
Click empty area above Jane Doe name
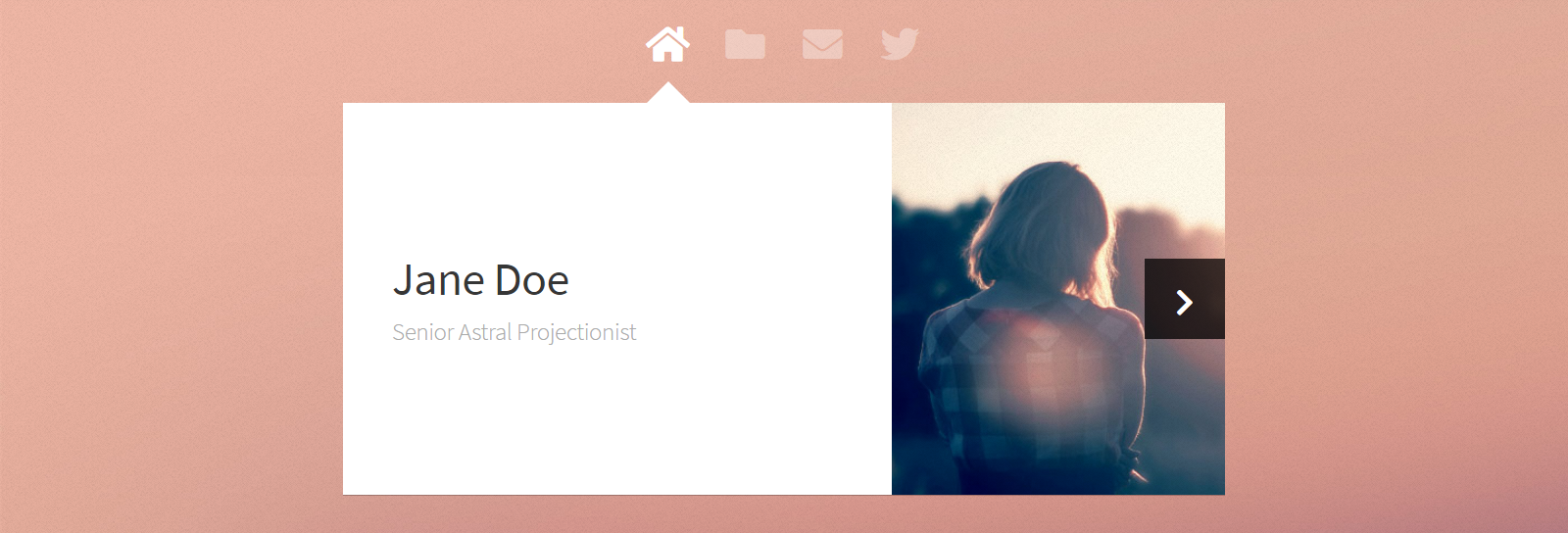coord(617,176)
